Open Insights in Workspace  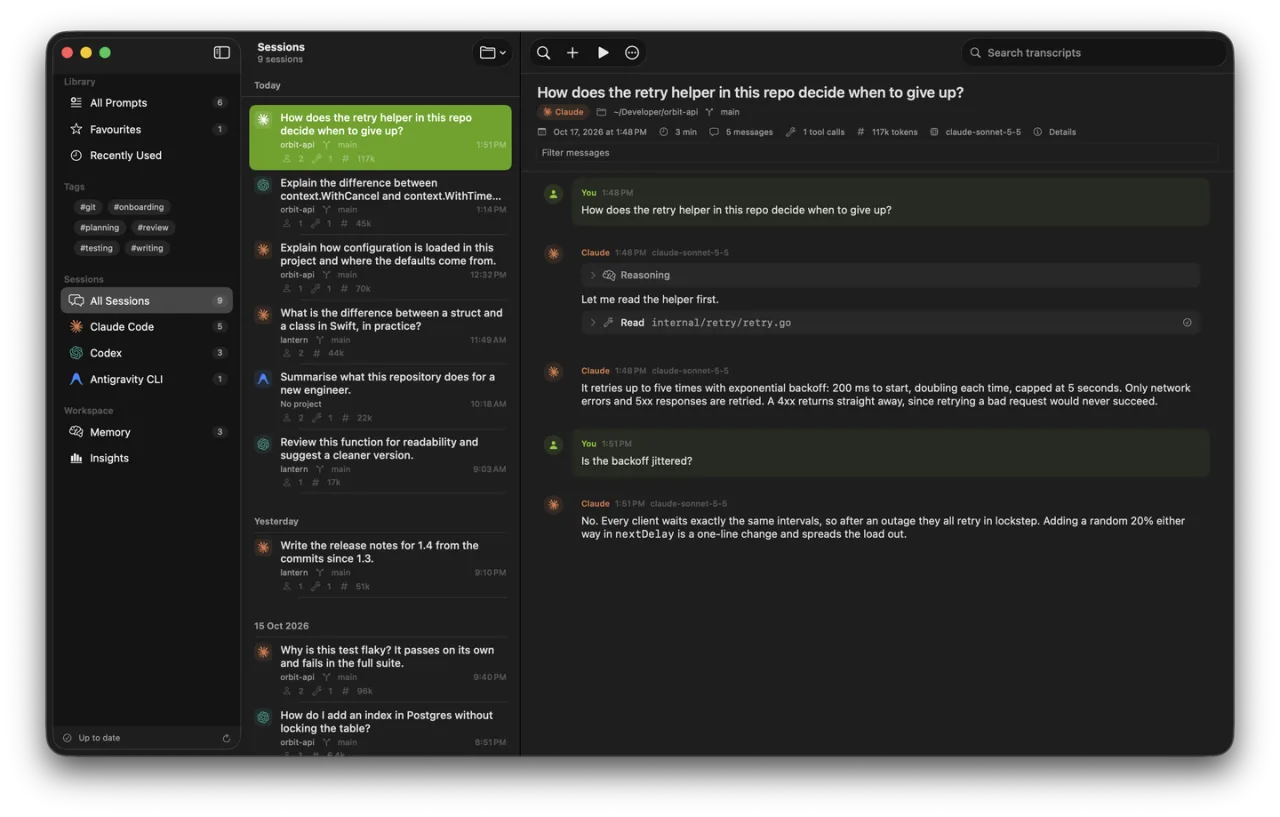point(147,458)
